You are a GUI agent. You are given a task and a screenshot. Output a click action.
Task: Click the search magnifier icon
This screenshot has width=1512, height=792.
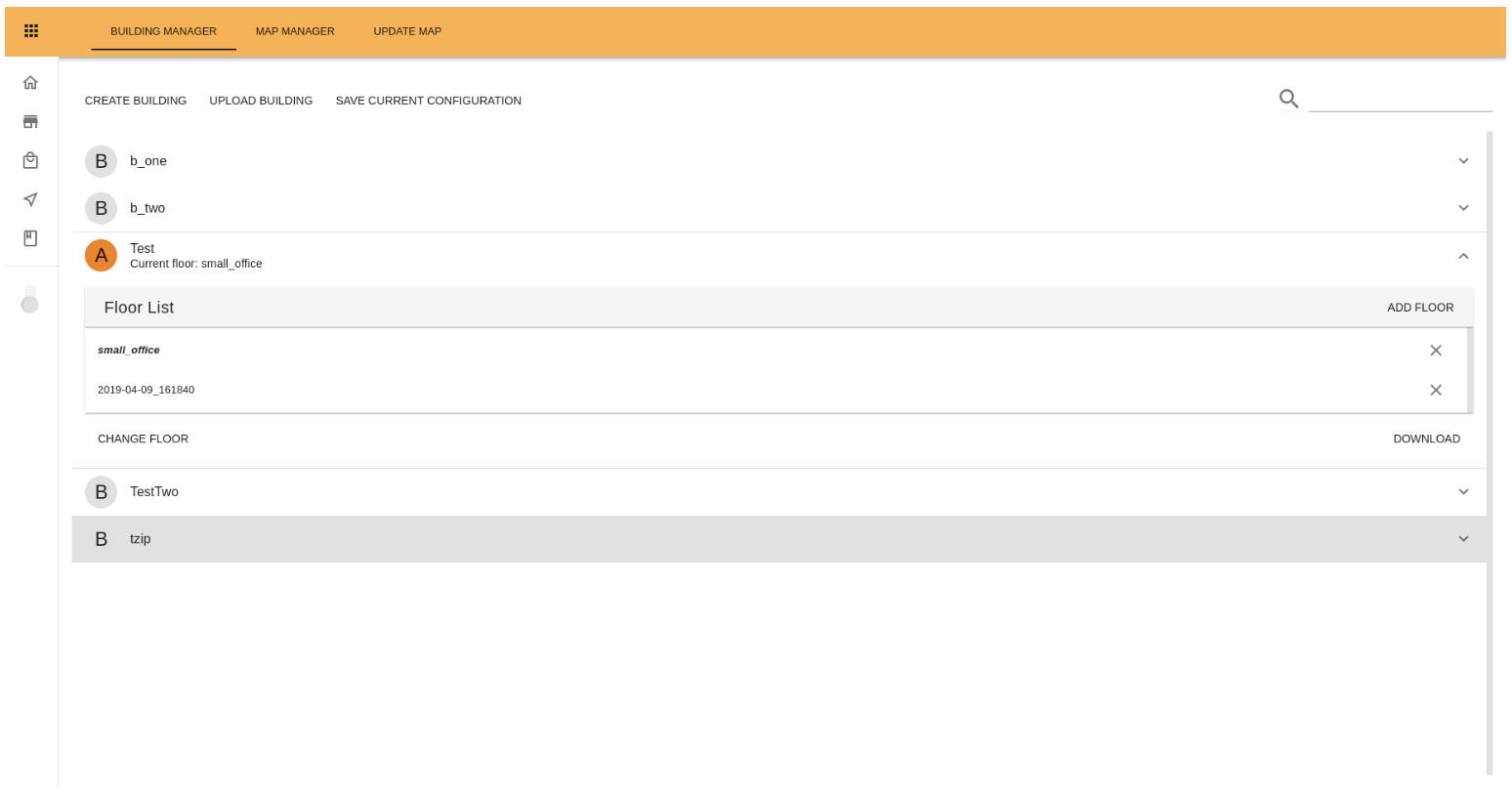[1288, 99]
